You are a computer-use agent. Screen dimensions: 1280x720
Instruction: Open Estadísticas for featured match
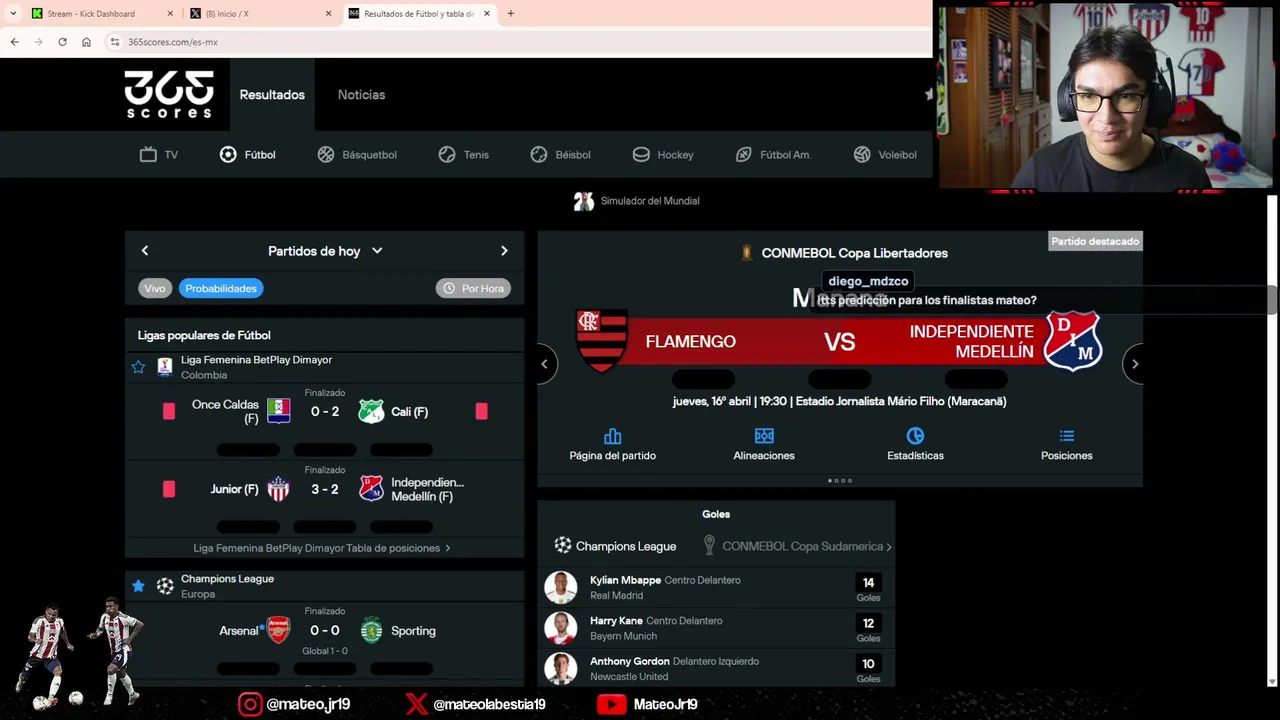915,445
